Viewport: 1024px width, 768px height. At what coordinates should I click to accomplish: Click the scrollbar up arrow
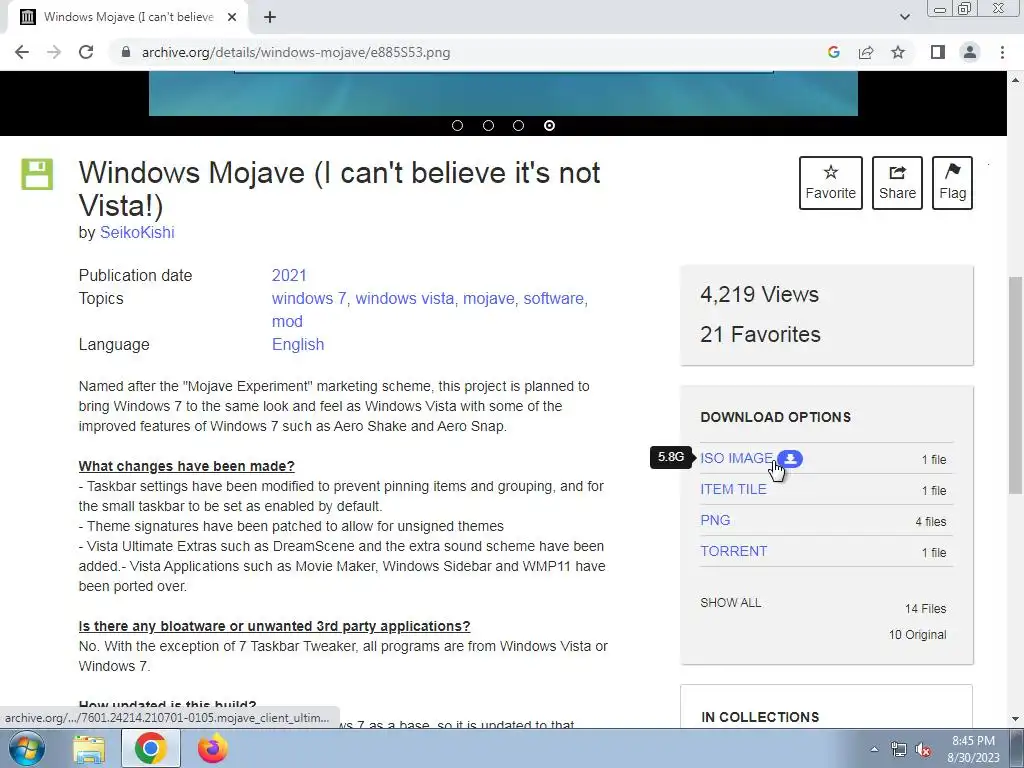[1016, 80]
